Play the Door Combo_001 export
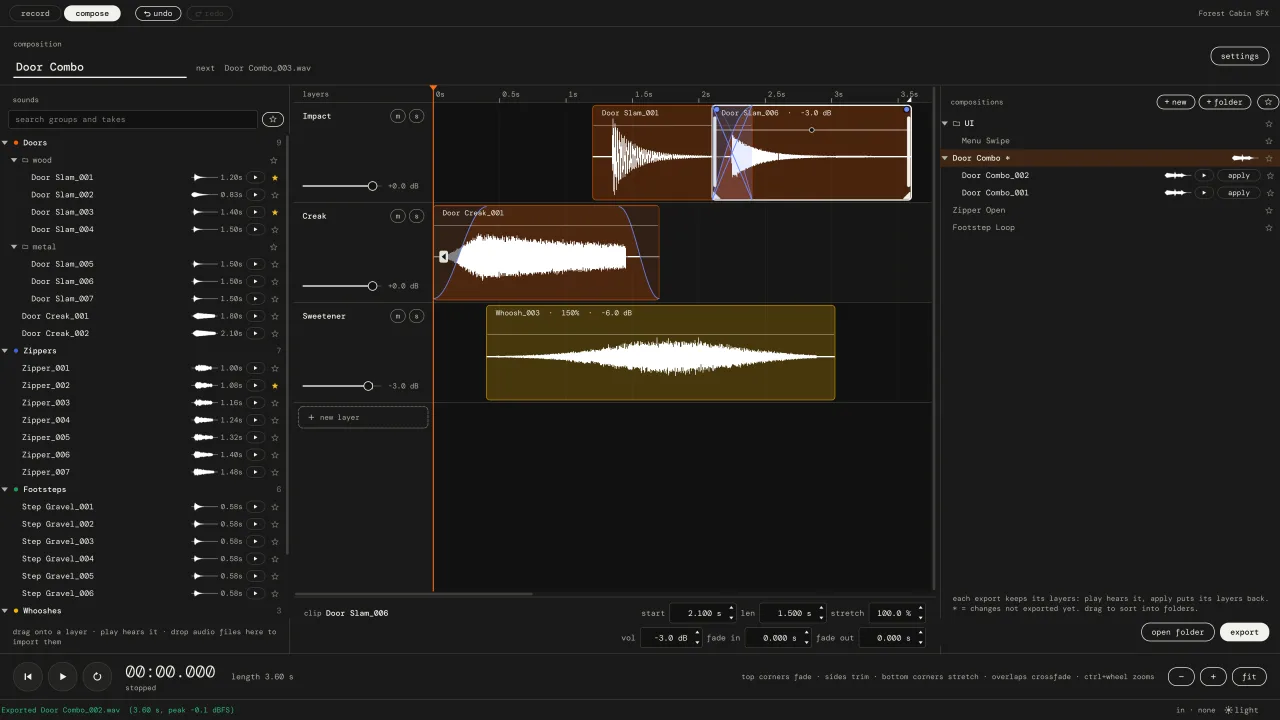Screen dimensions: 1280x720 [x=1204, y=193]
